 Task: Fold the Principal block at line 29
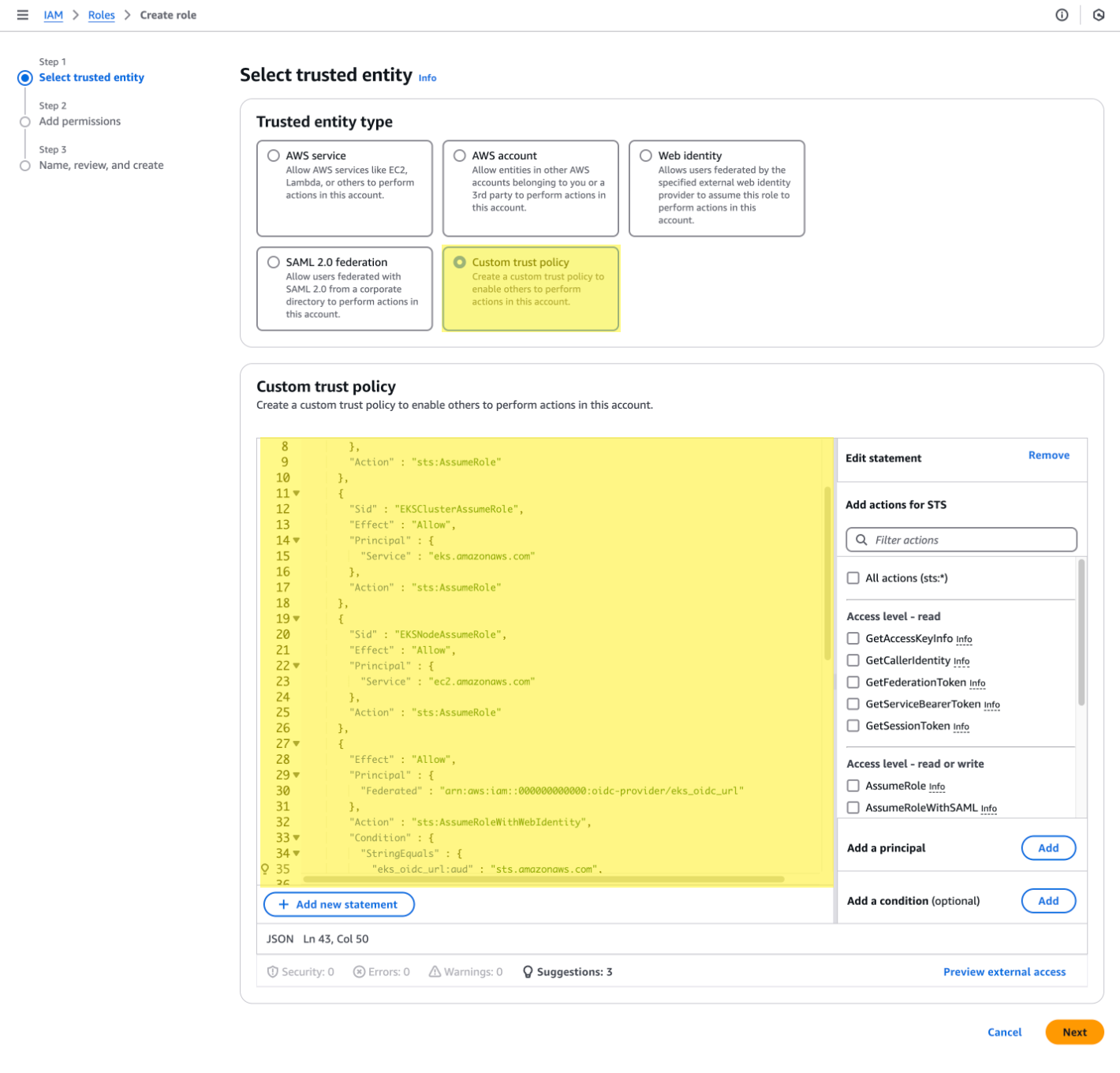click(x=297, y=776)
